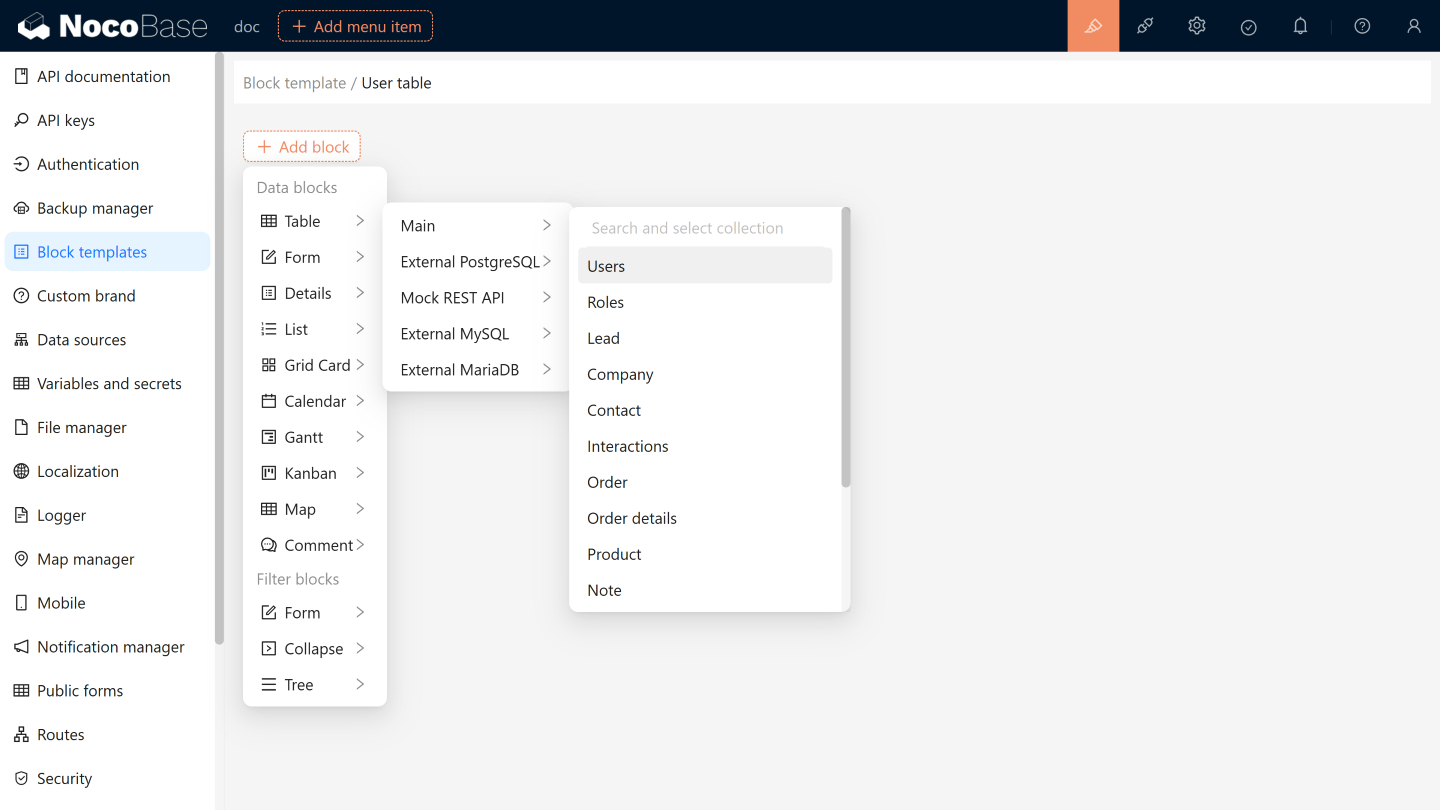The image size is (1440, 810).
Task: Open the user profile icon
Action: pyautogui.click(x=1413, y=26)
